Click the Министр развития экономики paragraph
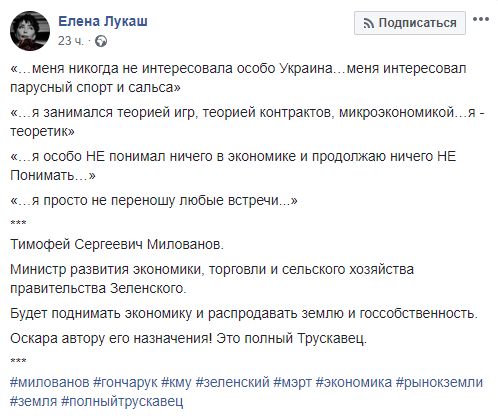Screen dimensions: 498x416 coord(212,279)
